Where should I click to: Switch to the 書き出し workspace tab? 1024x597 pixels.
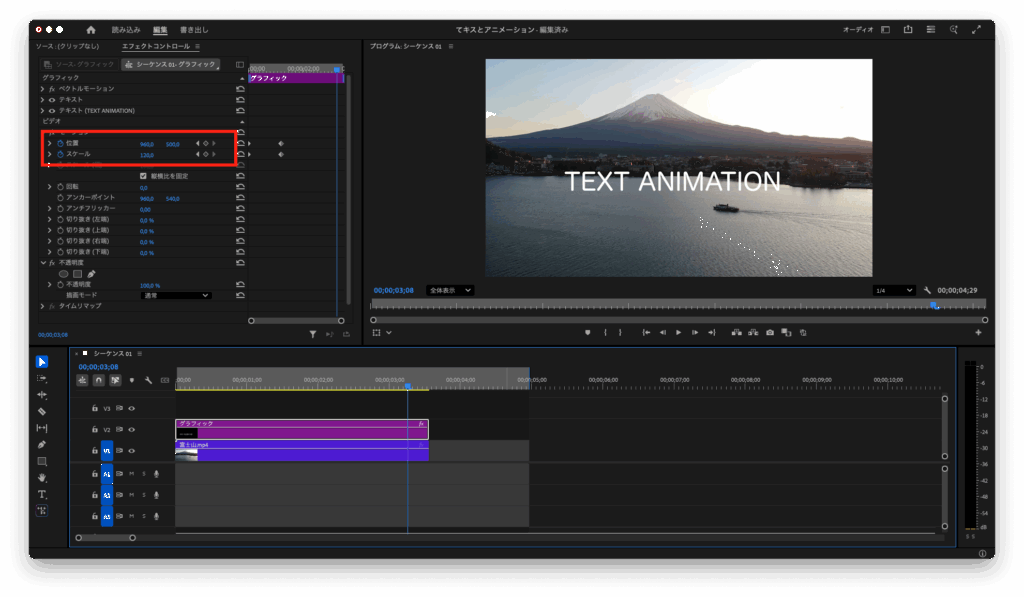click(194, 30)
